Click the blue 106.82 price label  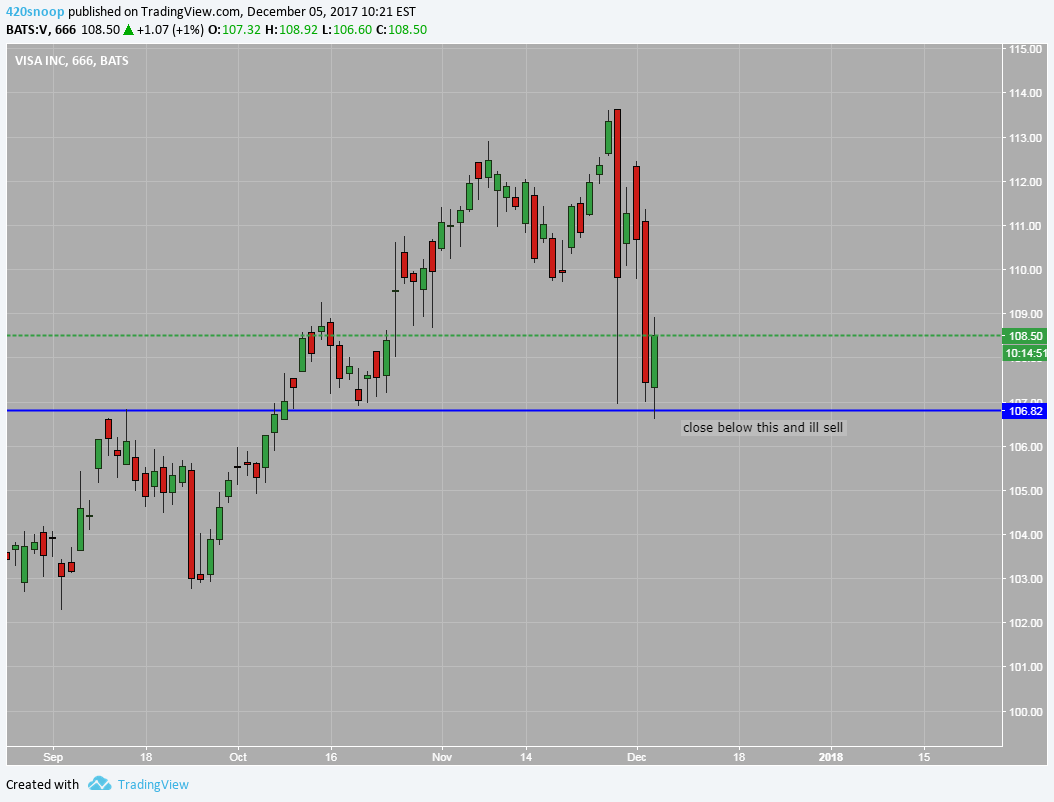1025,411
